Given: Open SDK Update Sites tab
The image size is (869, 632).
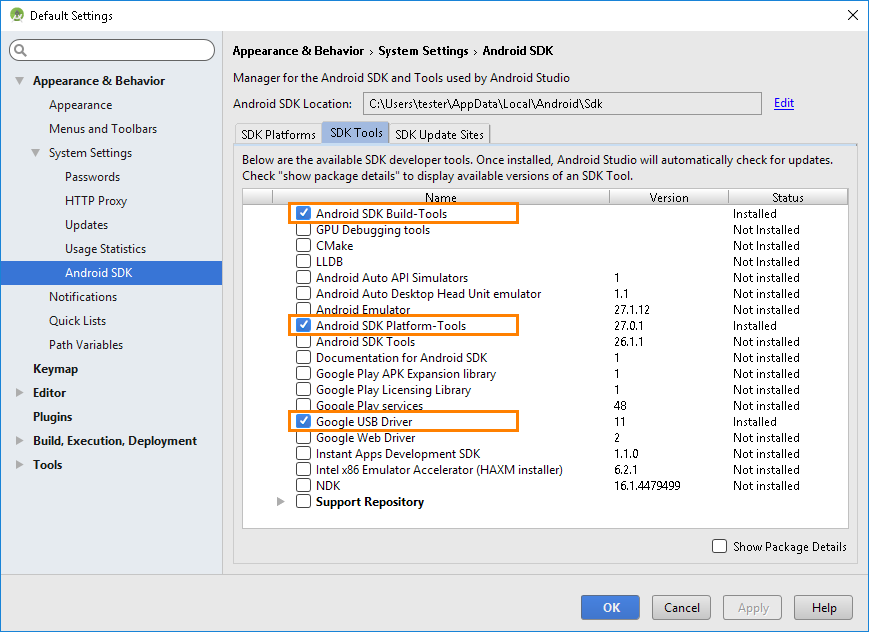Looking at the screenshot, I should click(x=439, y=134).
